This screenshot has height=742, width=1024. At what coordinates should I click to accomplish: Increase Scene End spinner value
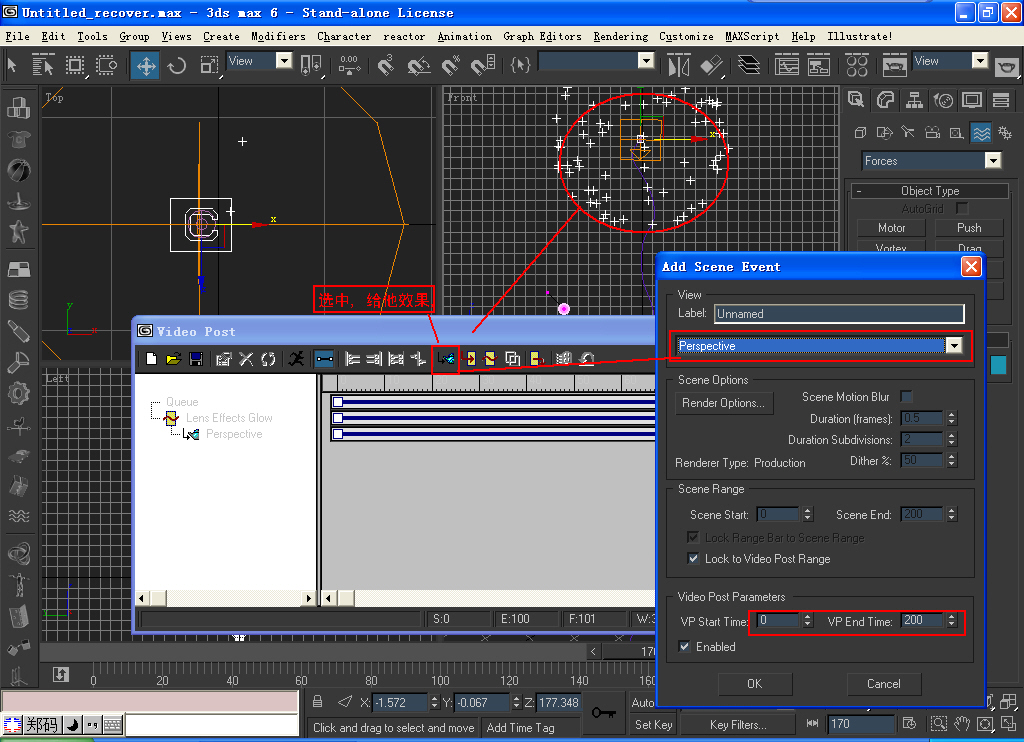click(952, 511)
